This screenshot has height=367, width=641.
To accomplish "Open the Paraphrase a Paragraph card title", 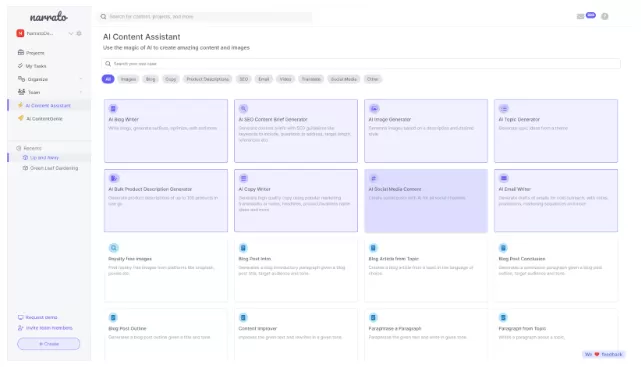I will point(395,329).
